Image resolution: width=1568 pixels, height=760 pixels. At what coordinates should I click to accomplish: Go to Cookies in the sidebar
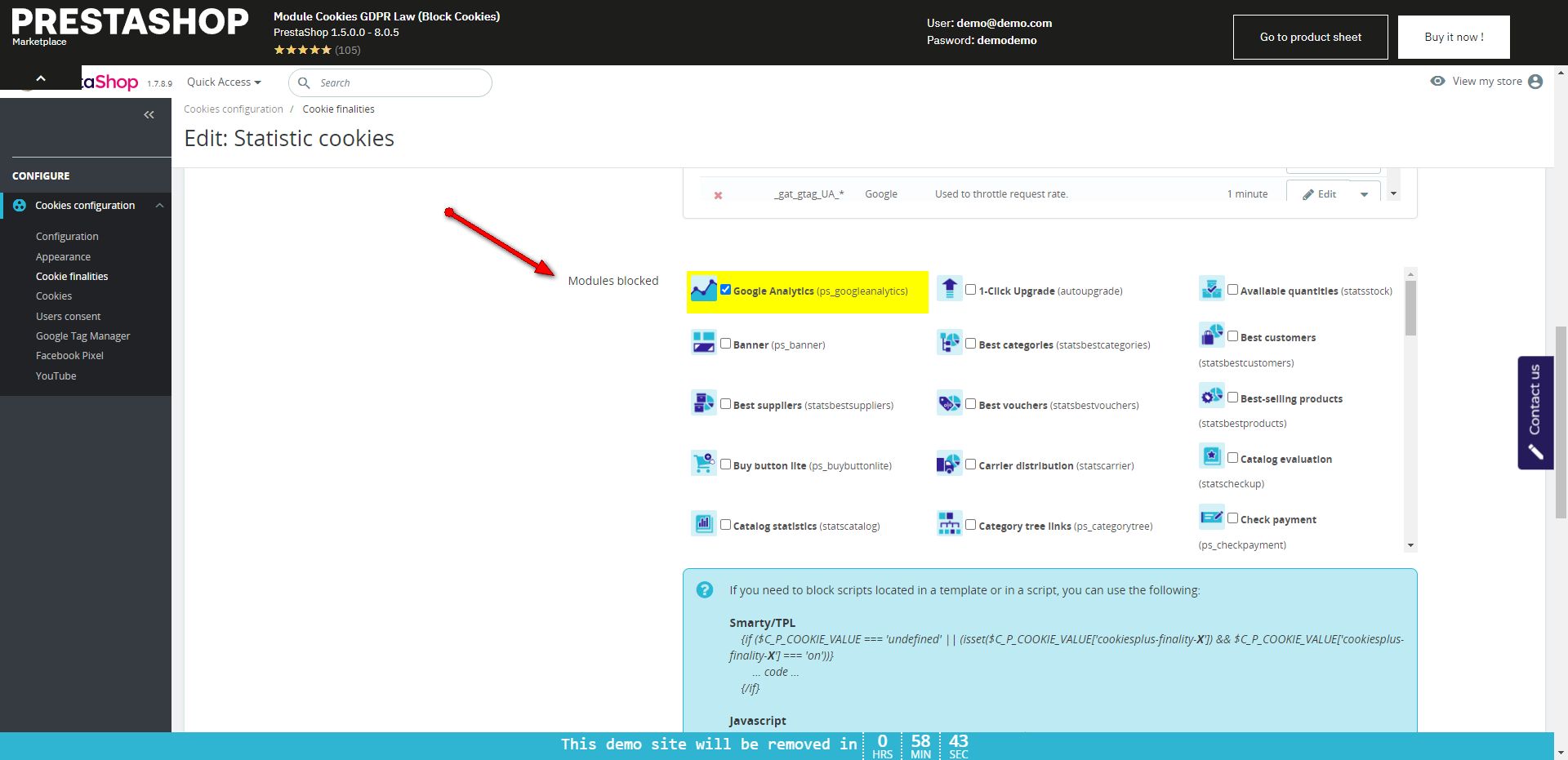click(54, 296)
